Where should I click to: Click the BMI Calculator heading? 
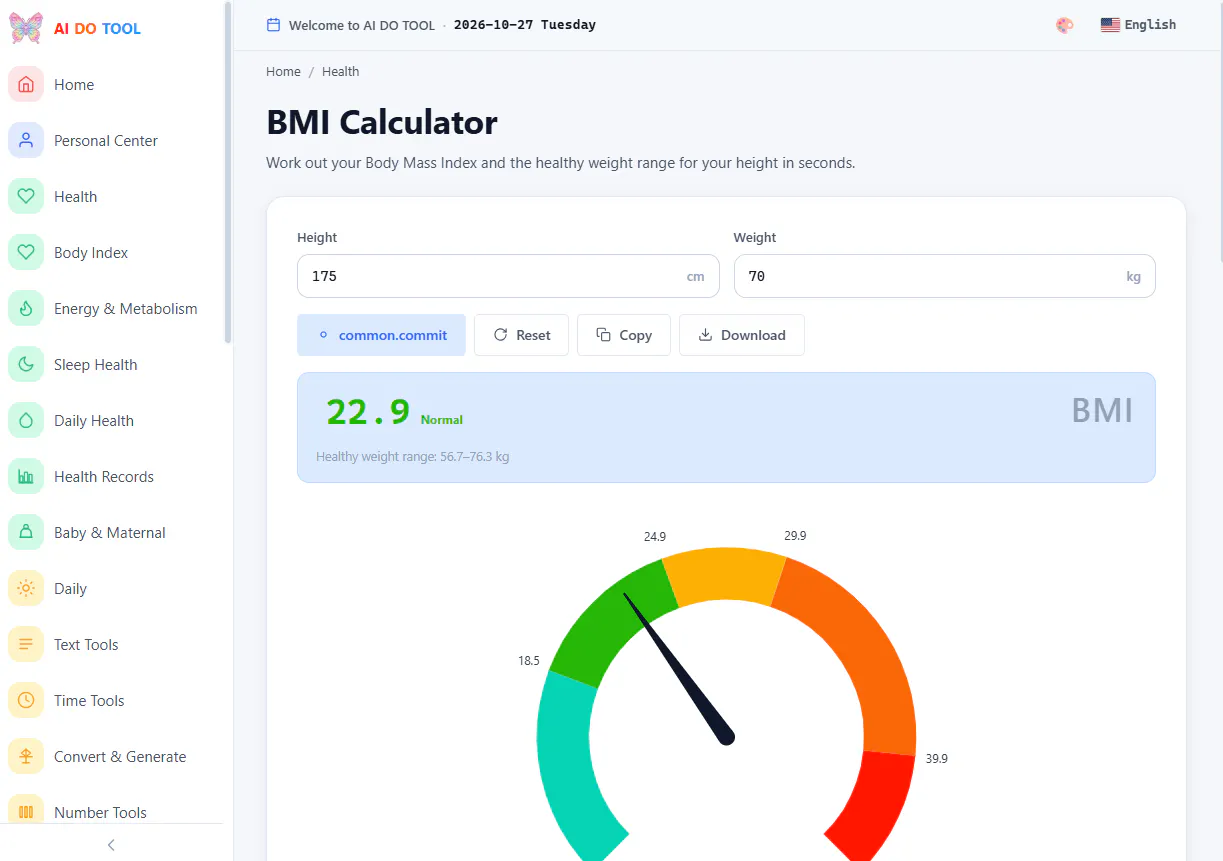tap(382, 122)
